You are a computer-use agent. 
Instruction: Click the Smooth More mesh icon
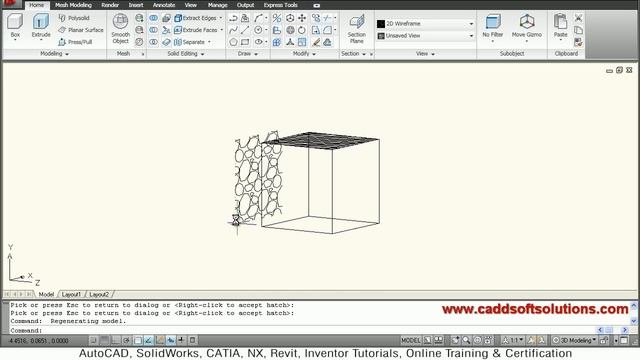[139, 18]
